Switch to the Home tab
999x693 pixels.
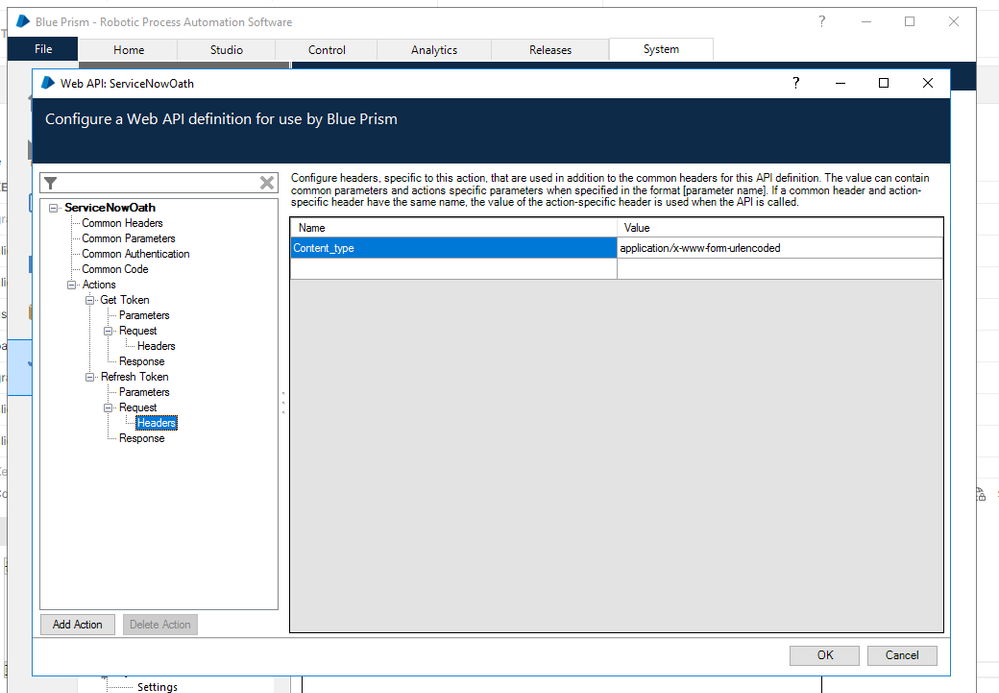[x=129, y=50]
